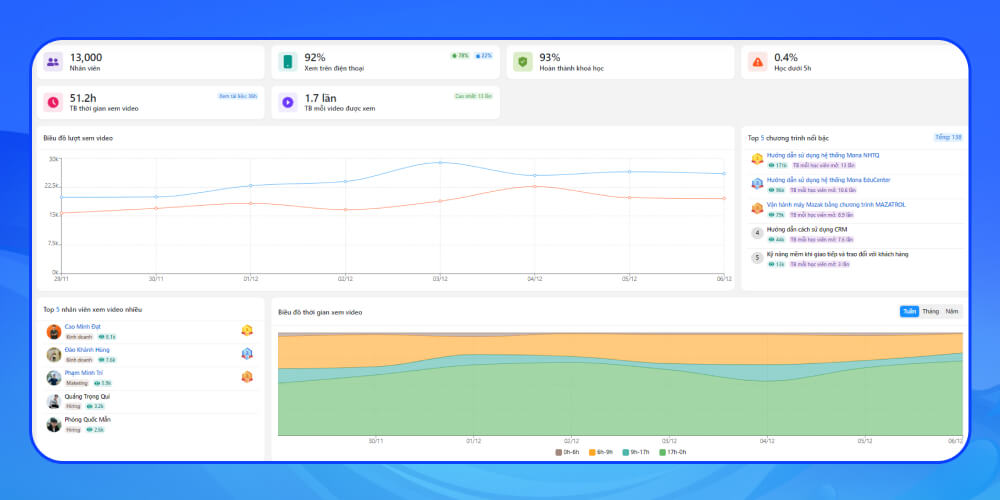The image size is (1000, 500).
Task: Switch time chart to Tuần view
Action: (909, 311)
